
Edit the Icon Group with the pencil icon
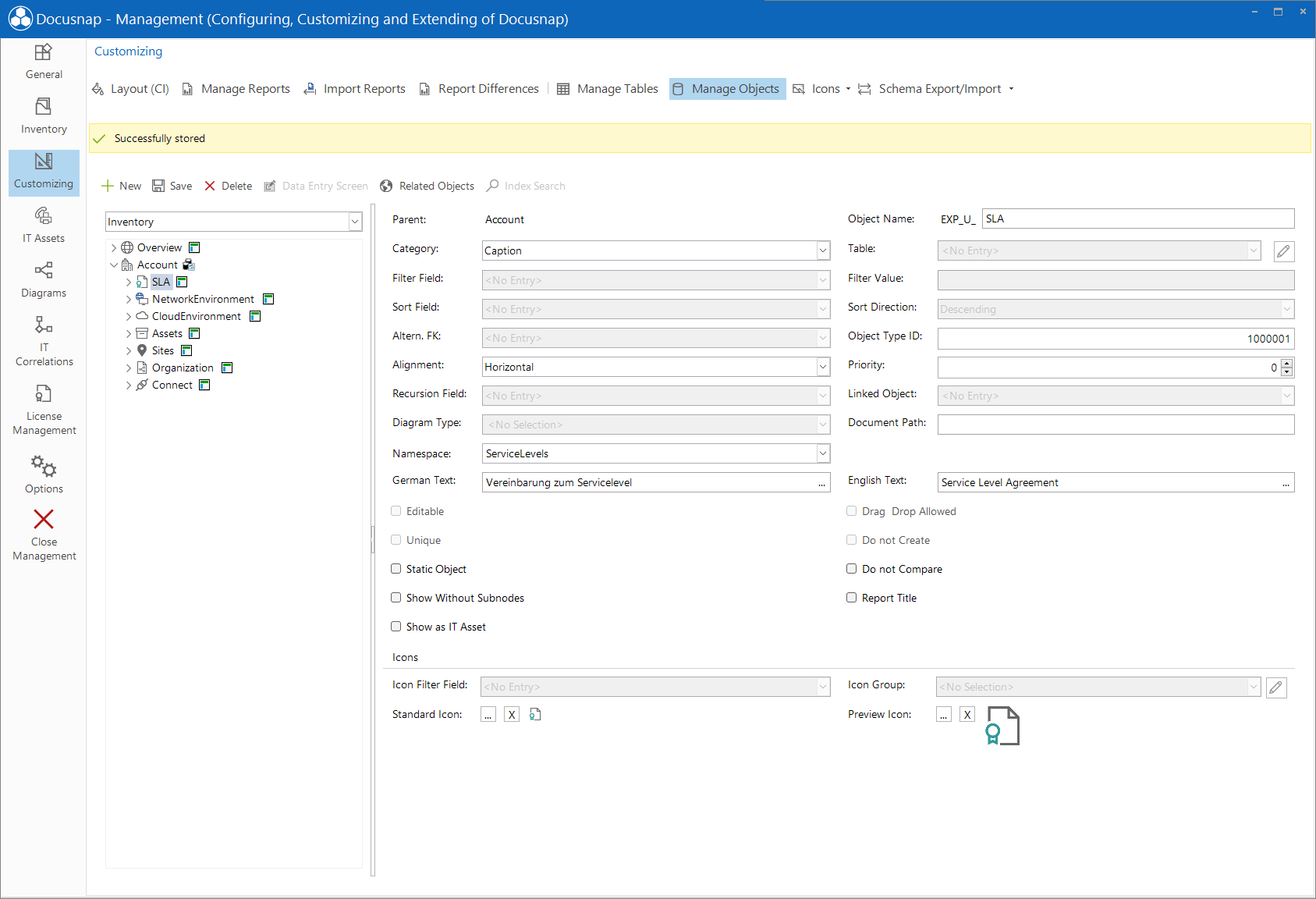(1276, 688)
